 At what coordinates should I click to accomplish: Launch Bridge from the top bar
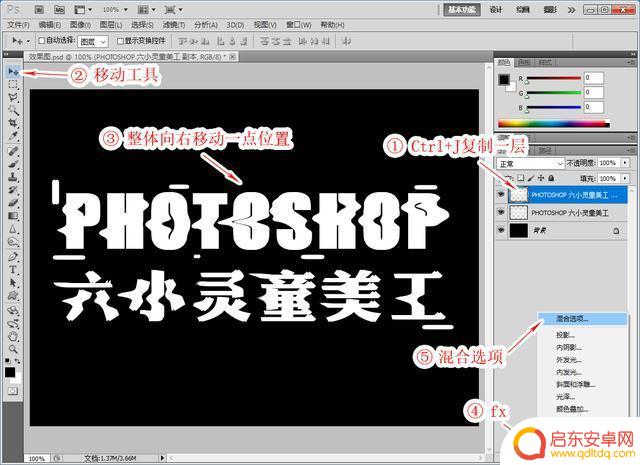(x=39, y=9)
